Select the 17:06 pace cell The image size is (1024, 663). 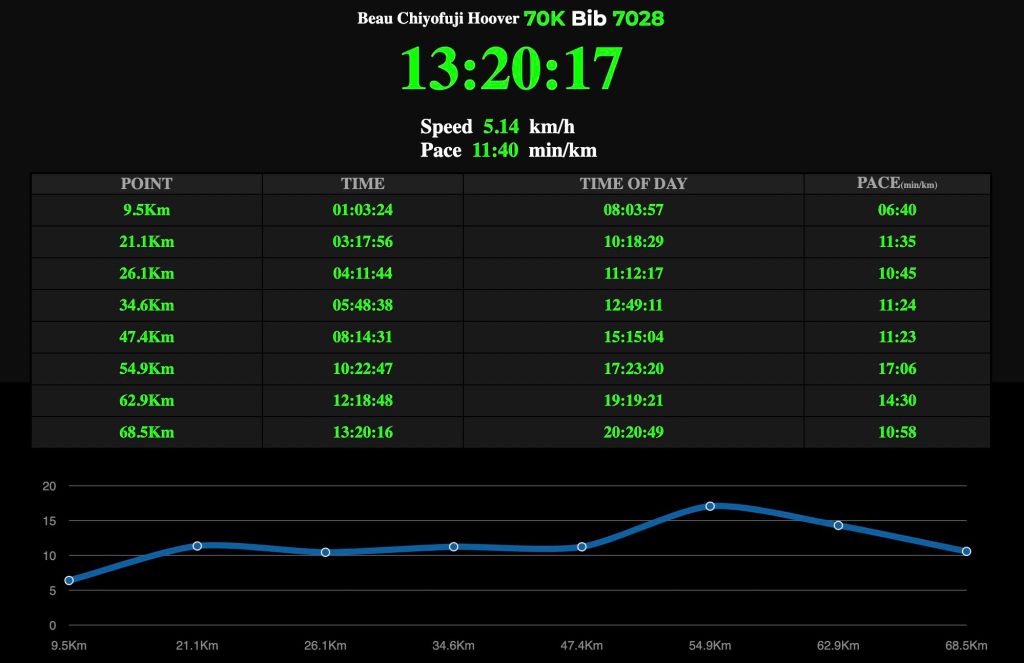[x=897, y=369]
